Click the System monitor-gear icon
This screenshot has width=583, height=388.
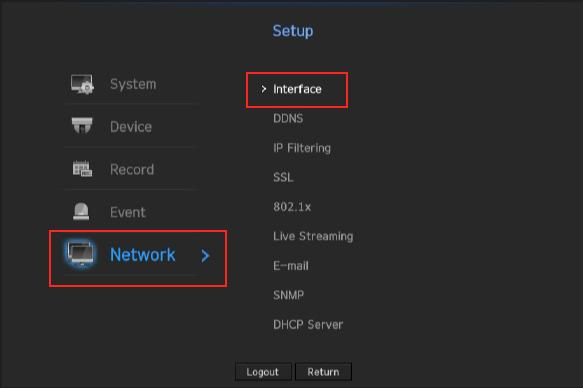pos(82,84)
